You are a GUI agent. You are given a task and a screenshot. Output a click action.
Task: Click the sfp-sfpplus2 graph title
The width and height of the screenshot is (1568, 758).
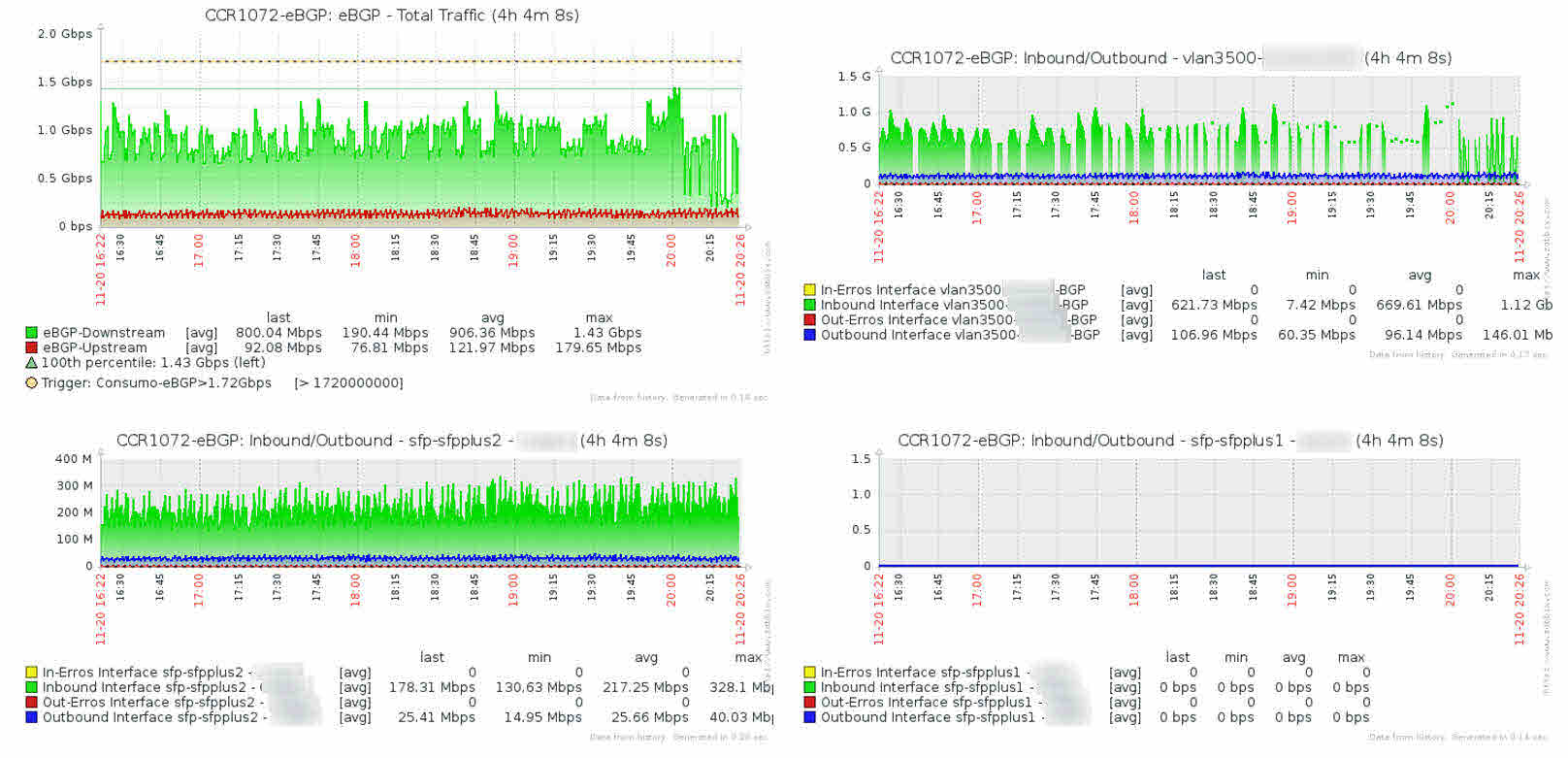[x=392, y=441]
